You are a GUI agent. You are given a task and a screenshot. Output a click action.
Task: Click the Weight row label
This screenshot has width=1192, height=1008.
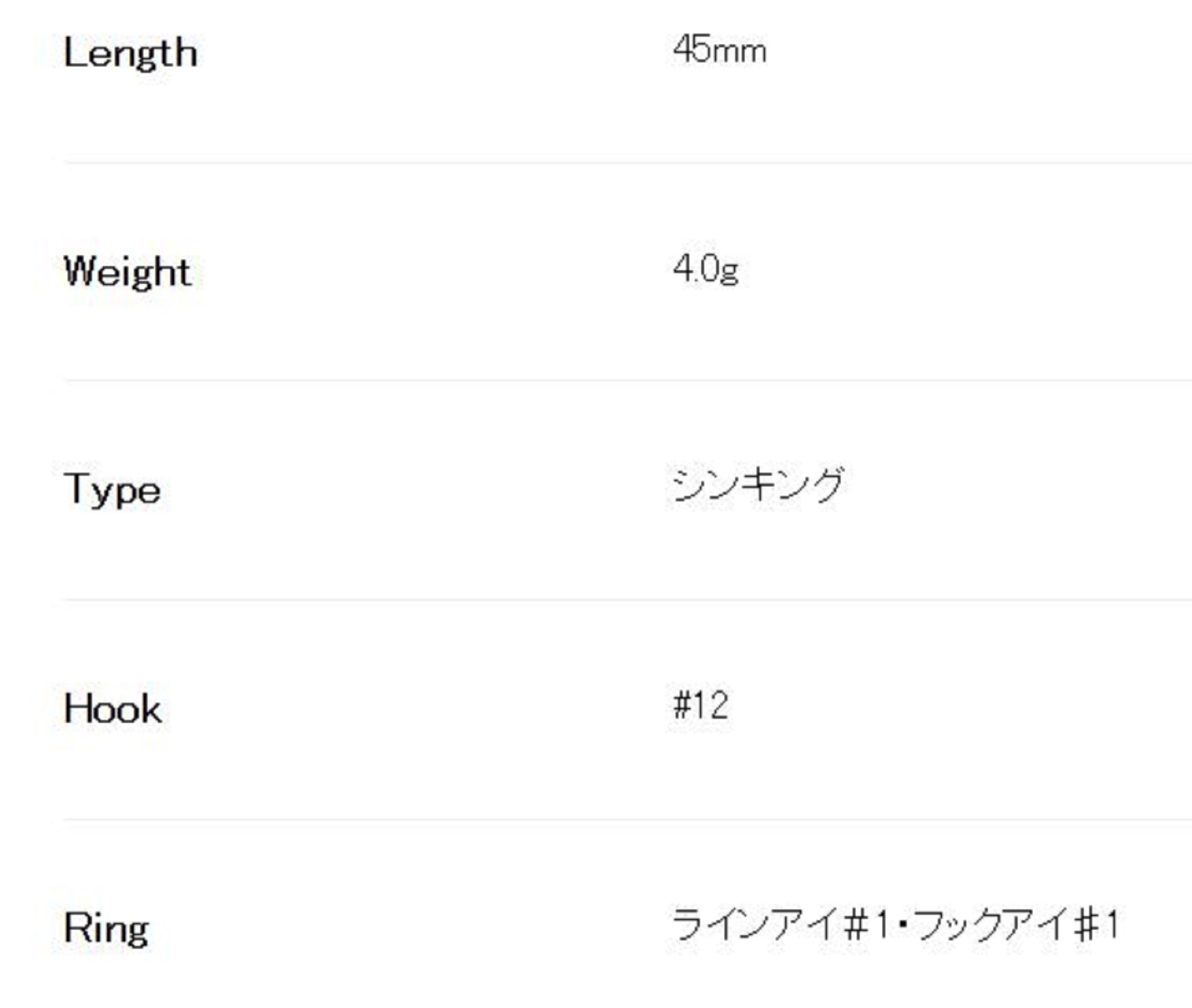point(128,272)
